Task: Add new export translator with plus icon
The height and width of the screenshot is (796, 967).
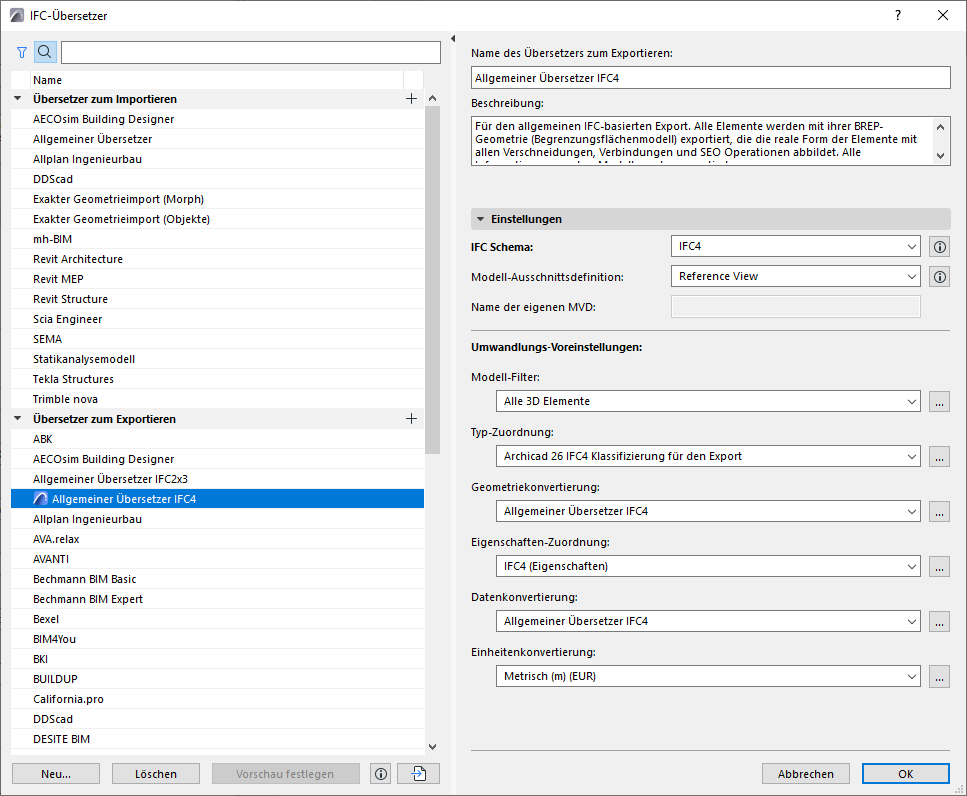Action: tap(411, 419)
